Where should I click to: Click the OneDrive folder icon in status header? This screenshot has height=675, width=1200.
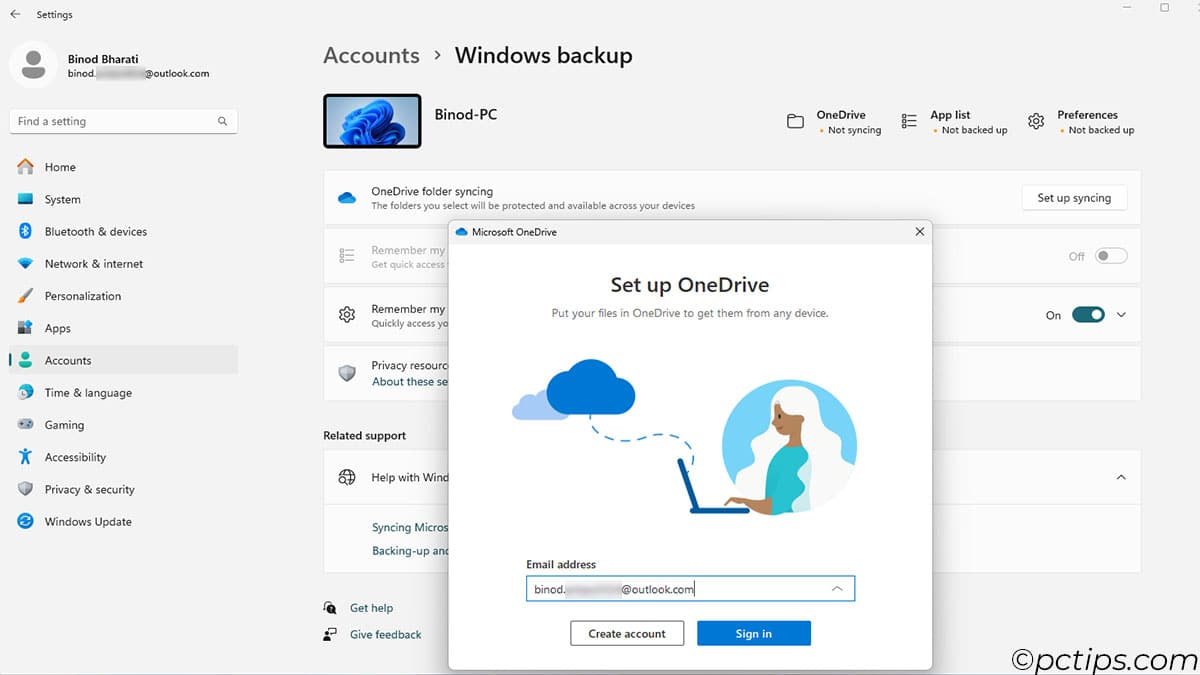coord(795,122)
